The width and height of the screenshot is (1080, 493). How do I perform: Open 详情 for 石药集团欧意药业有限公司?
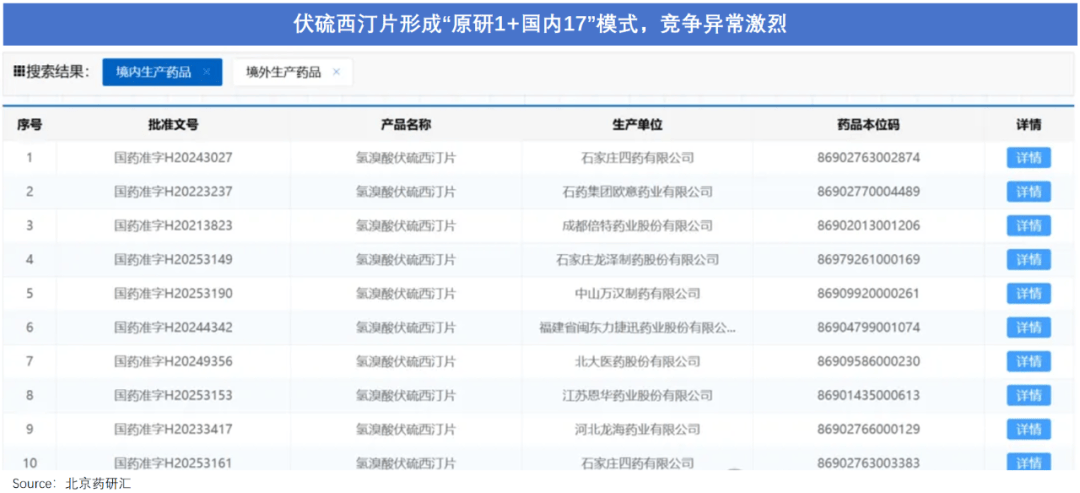click(x=1028, y=191)
